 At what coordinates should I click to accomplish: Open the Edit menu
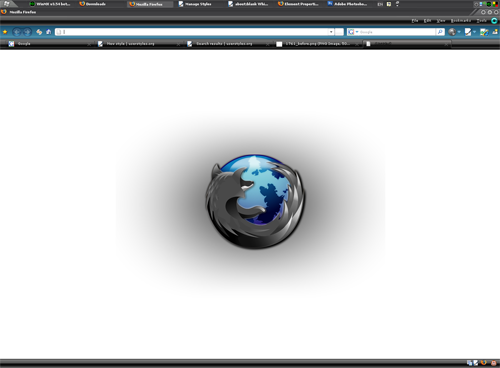[x=427, y=21]
